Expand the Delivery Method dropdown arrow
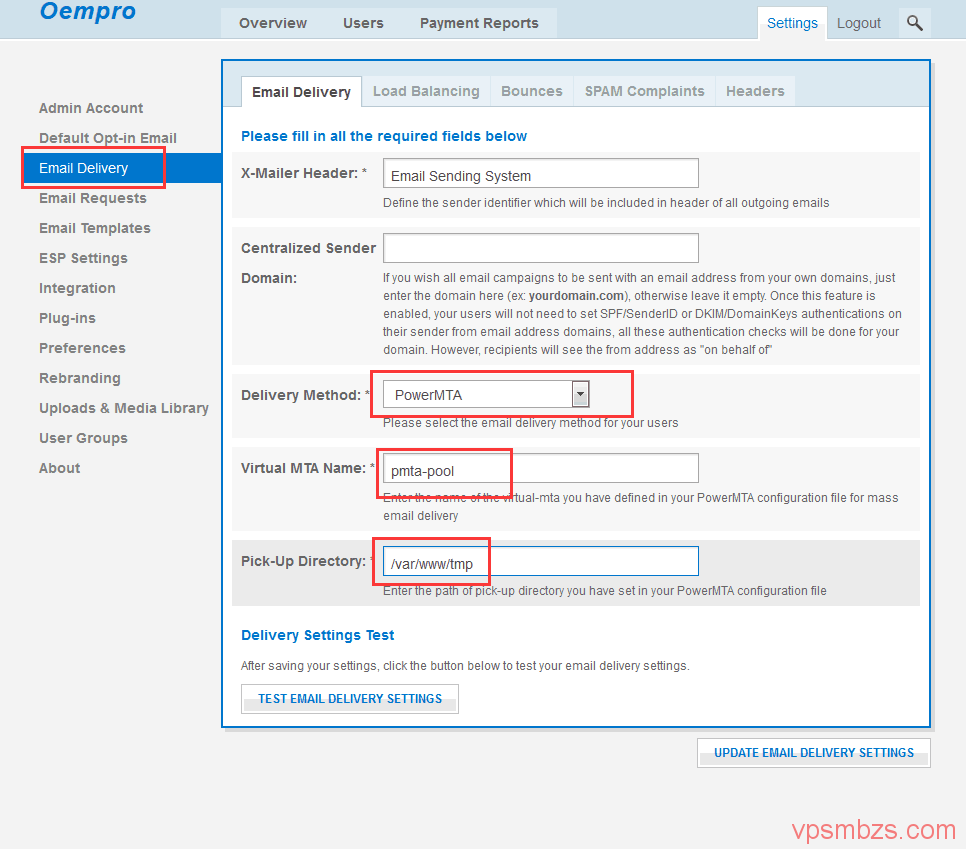 [580, 394]
